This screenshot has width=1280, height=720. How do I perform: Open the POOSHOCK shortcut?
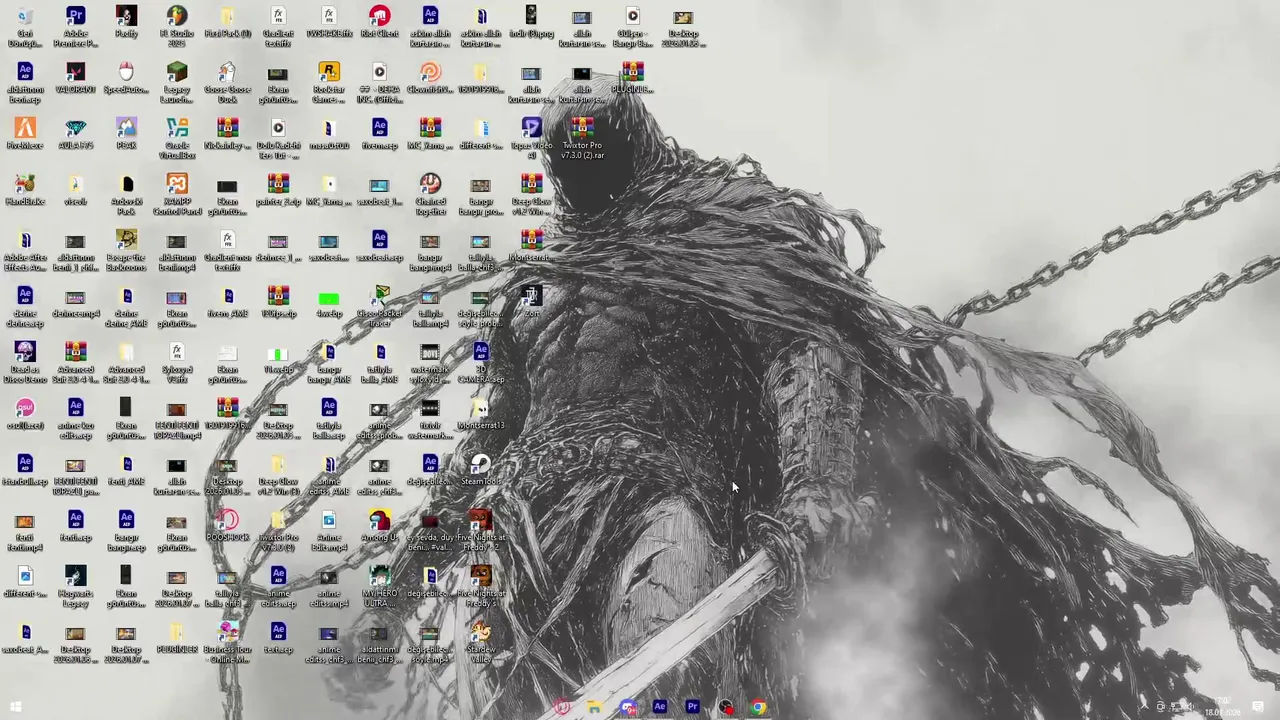[227, 526]
